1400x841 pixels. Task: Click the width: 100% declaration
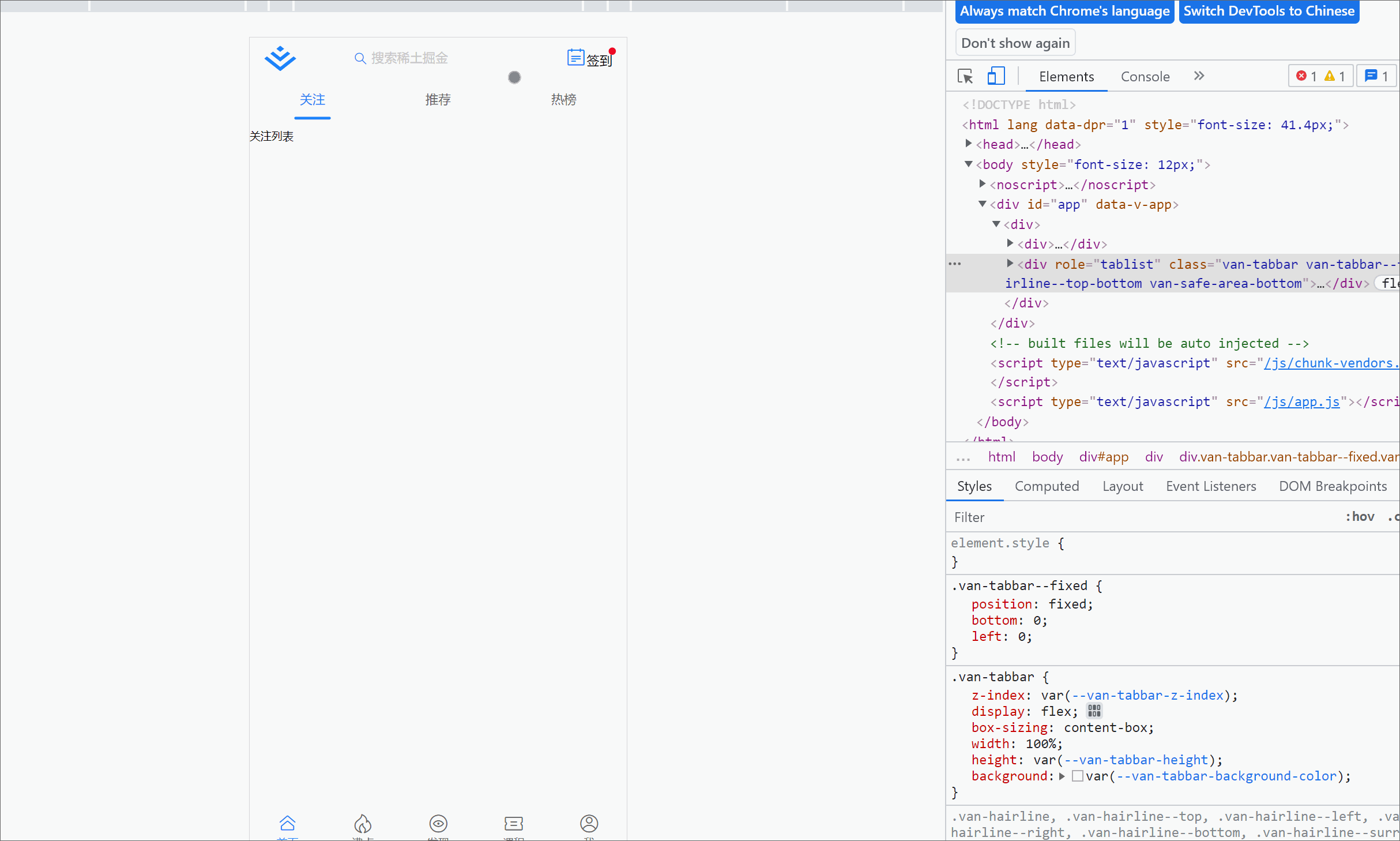click(x=1017, y=744)
